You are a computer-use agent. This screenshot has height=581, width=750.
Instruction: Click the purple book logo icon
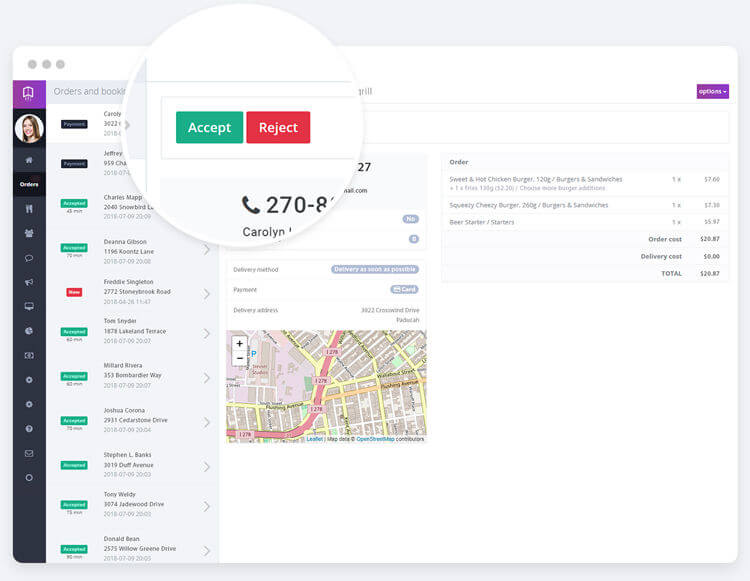29,93
